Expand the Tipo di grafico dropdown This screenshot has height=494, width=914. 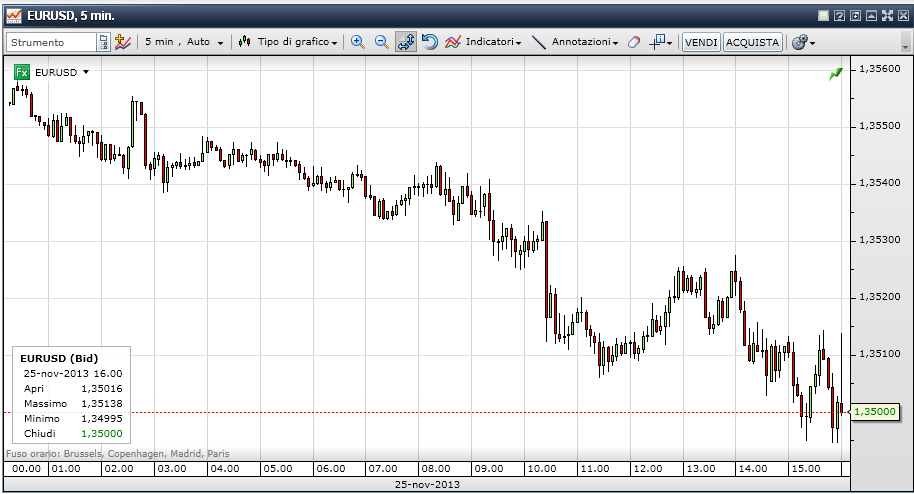click(291, 42)
